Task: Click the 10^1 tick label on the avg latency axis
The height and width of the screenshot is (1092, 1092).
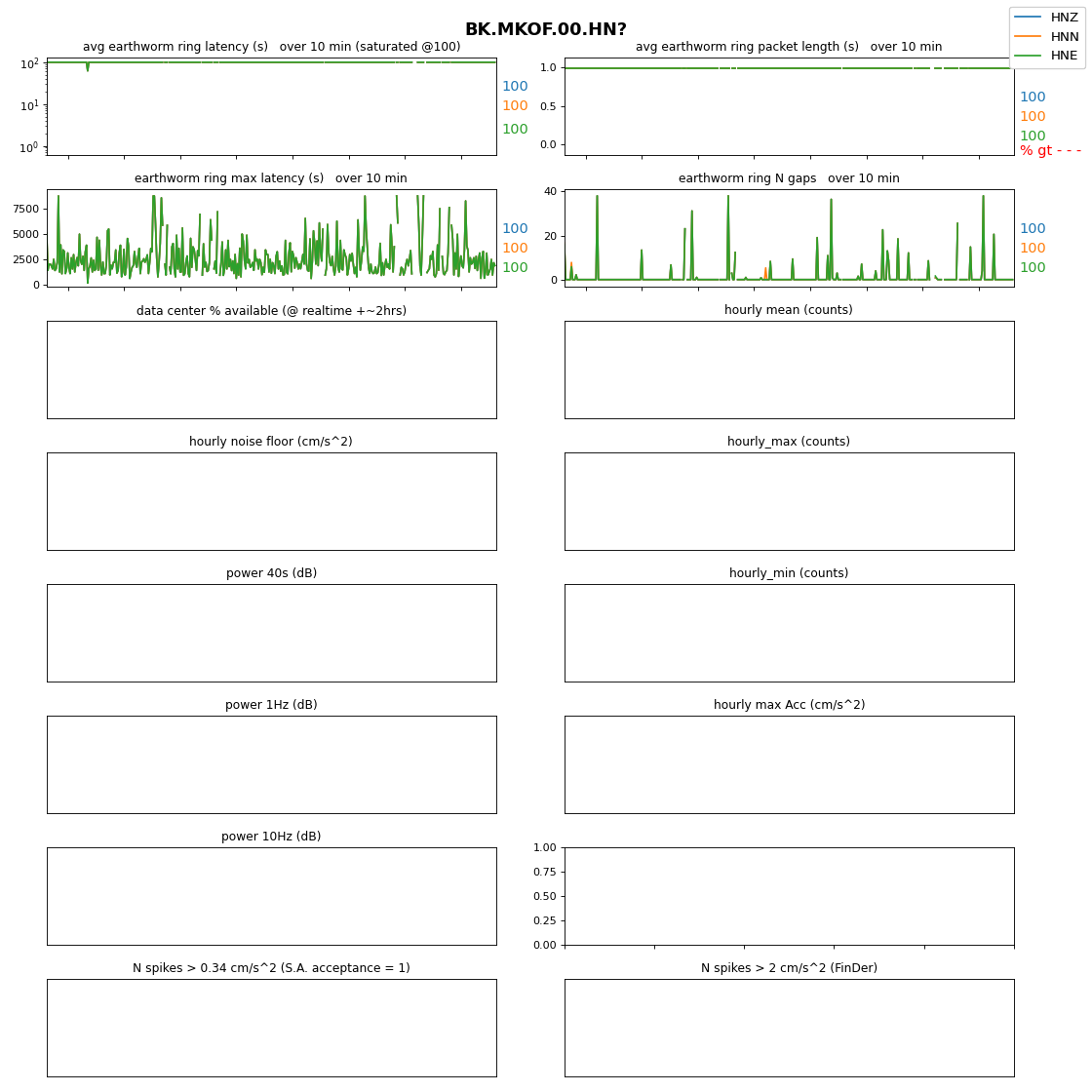Action: pos(29,105)
